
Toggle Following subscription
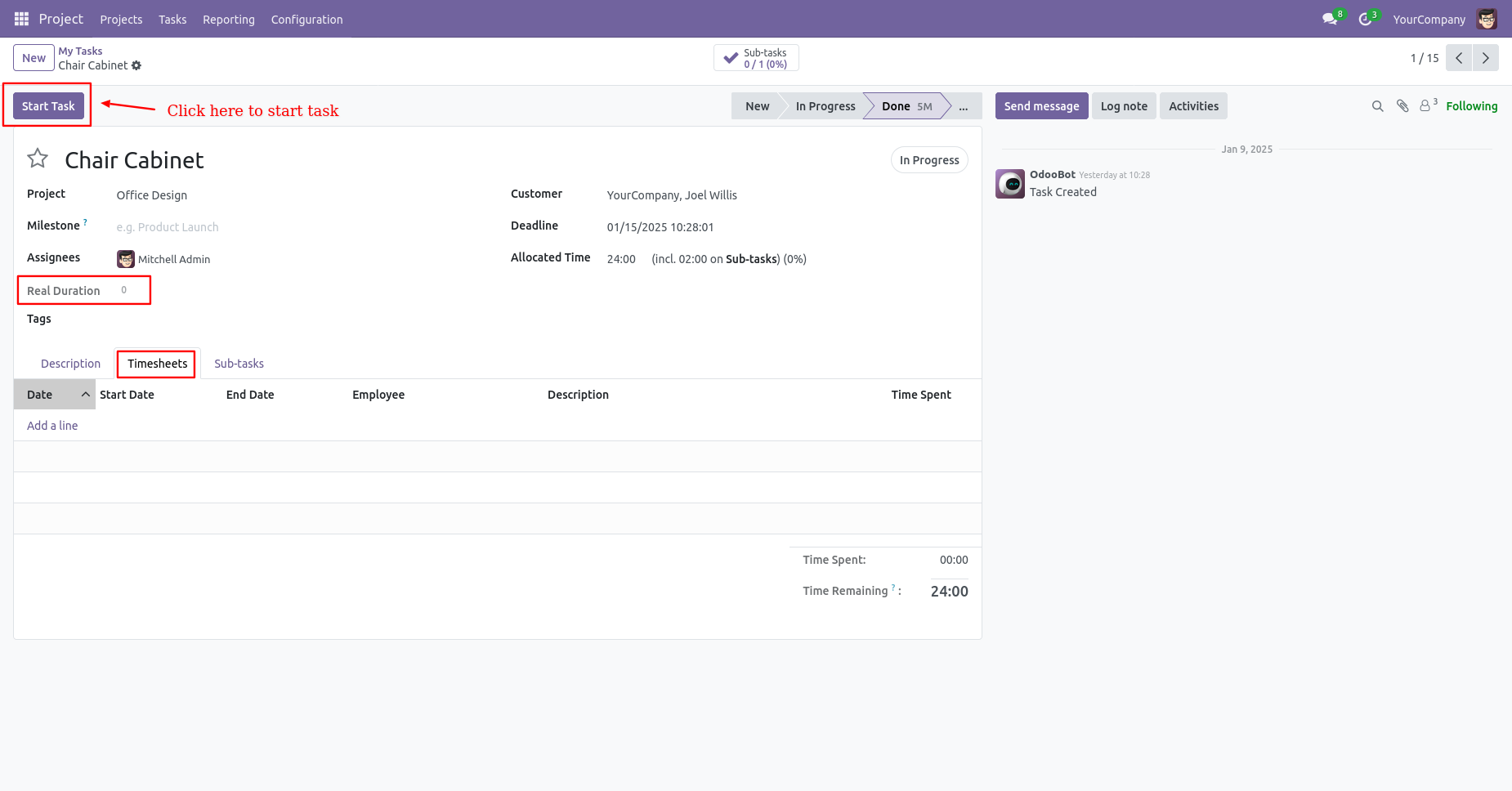point(1472,106)
